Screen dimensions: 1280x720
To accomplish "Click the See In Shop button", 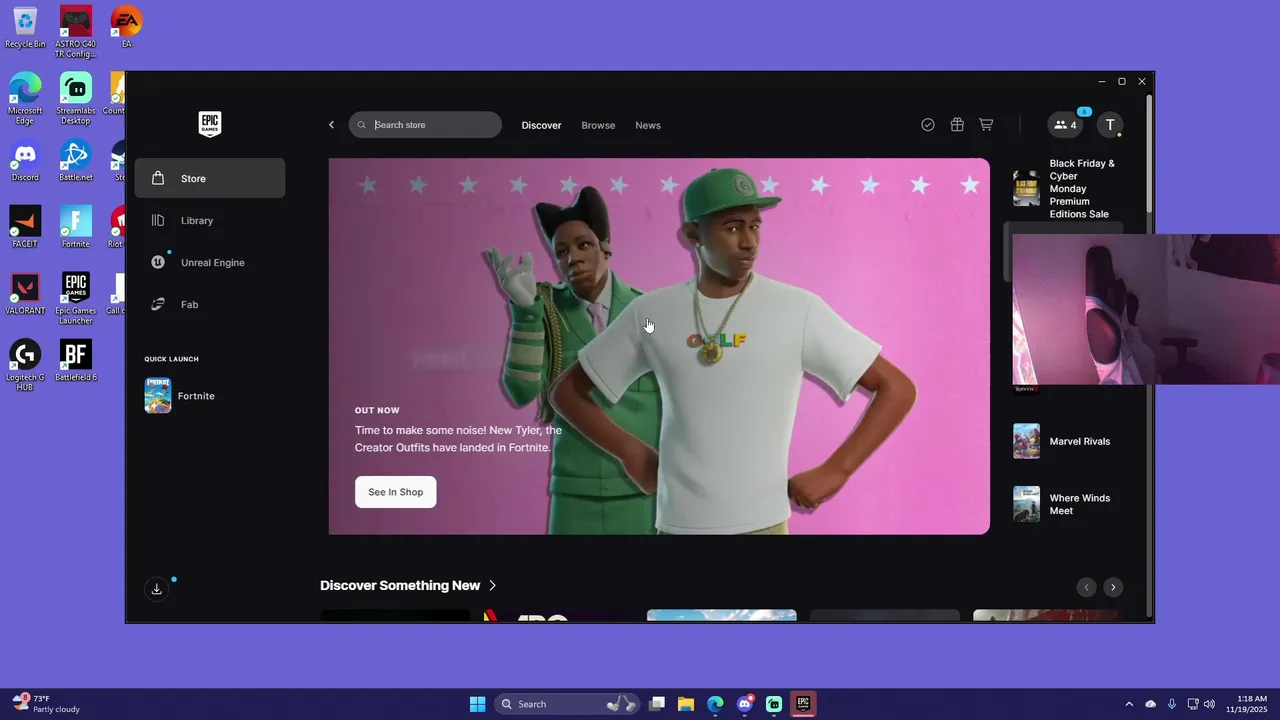I will click(396, 492).
